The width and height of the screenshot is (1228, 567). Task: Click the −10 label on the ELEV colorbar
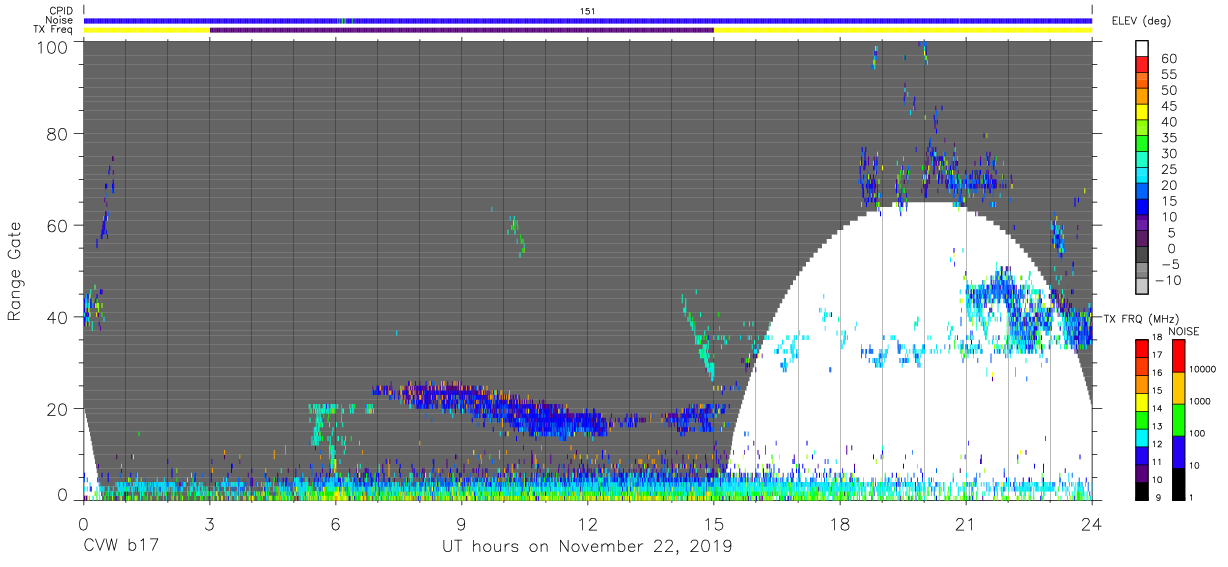coord(1170,280)
